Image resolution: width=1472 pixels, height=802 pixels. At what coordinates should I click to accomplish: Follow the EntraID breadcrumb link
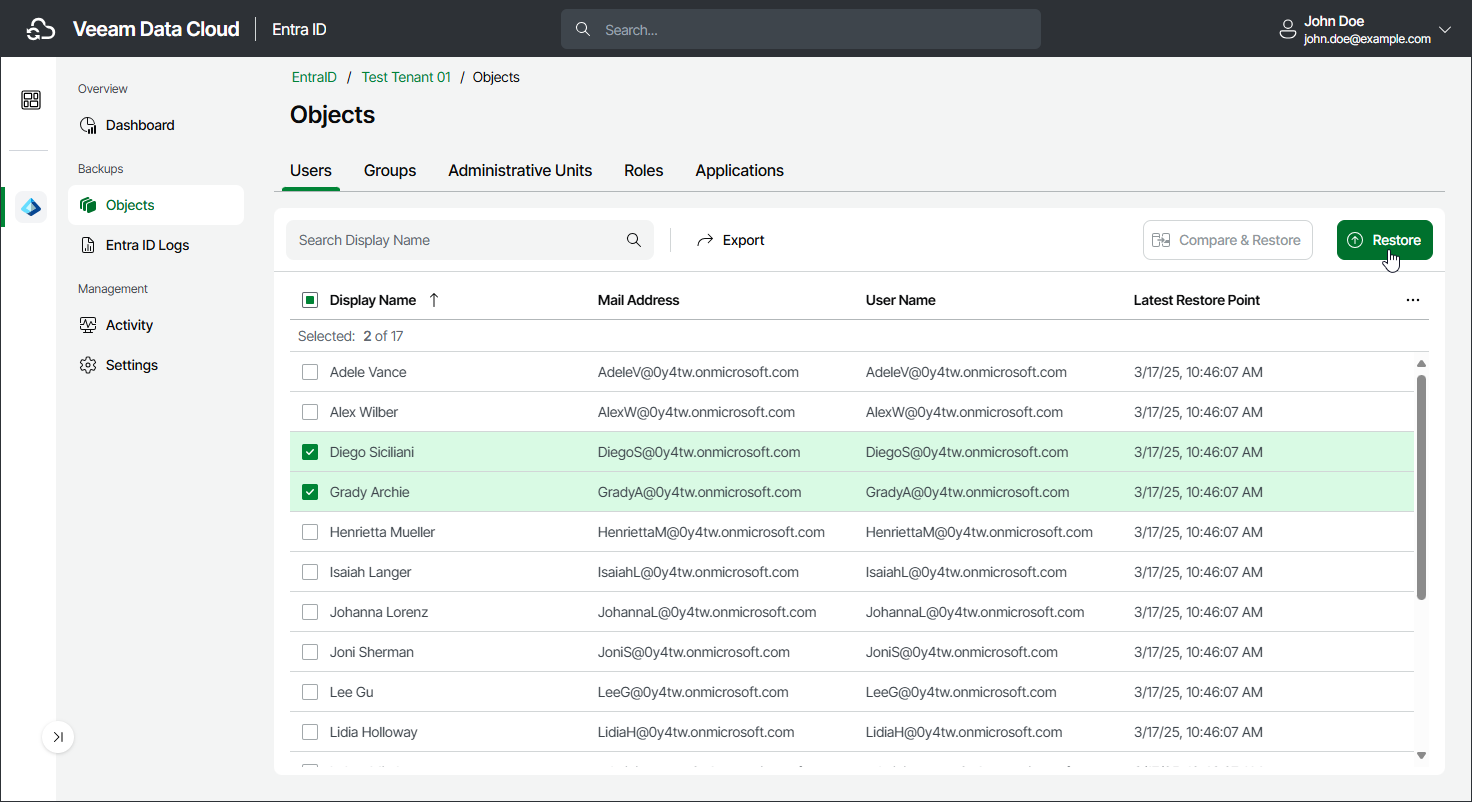pyautogui.click(x=314, y=77)
